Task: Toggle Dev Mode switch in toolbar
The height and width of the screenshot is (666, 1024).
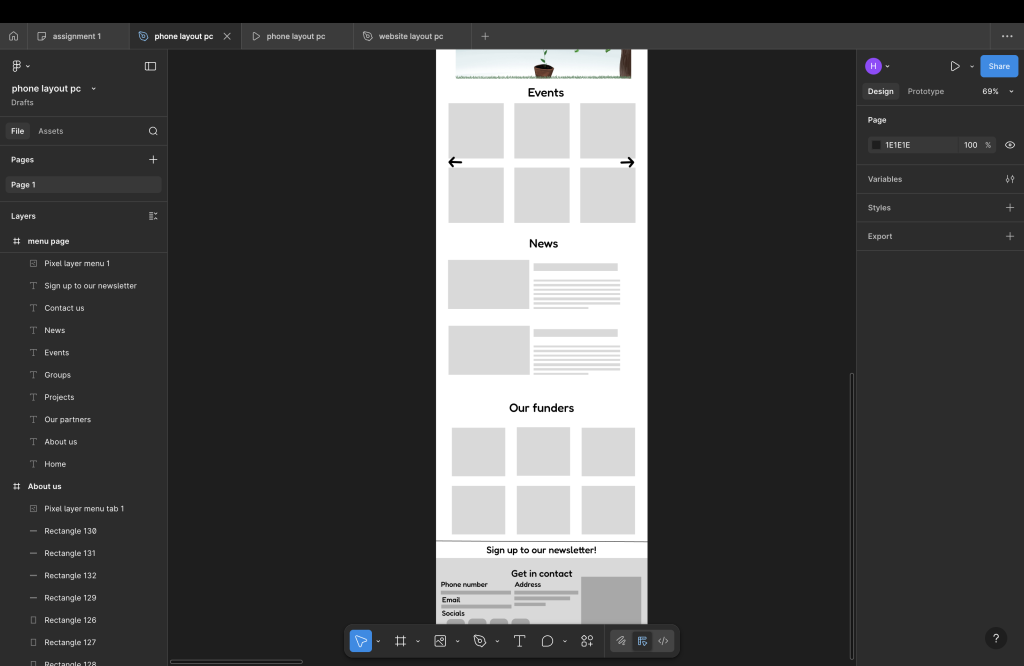Action: coord(663,641)
